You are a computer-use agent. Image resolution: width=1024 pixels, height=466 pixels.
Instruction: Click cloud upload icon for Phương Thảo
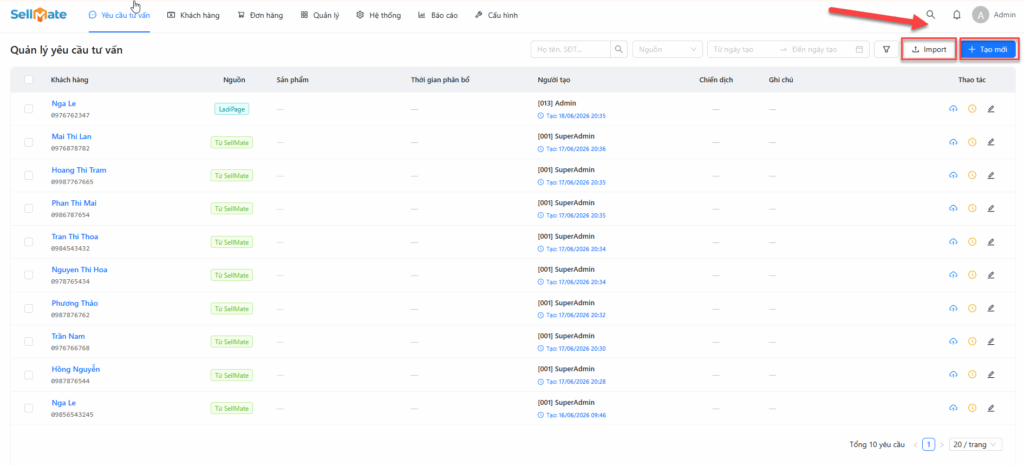point(953,308)
